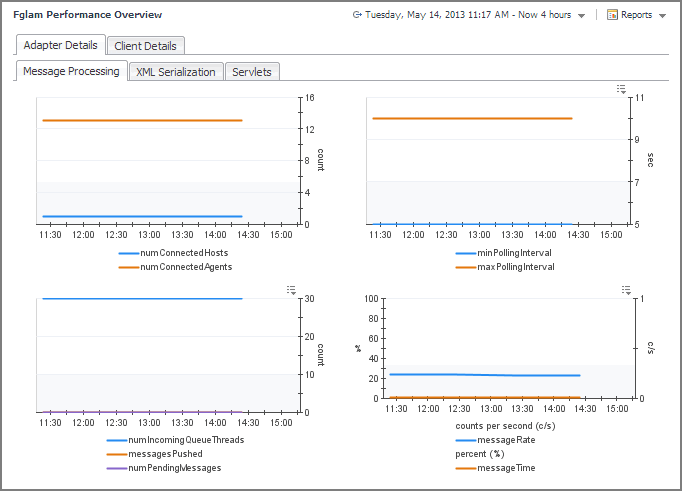Click the numConnectedHosts legend swatch
The image size is (682, 491).
click(x=128, y=253)
